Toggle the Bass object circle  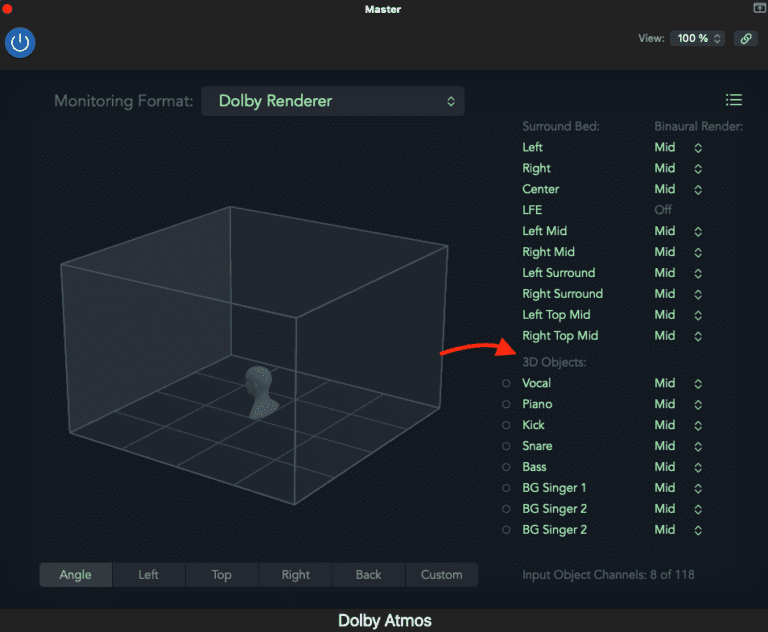click(506, 467)
